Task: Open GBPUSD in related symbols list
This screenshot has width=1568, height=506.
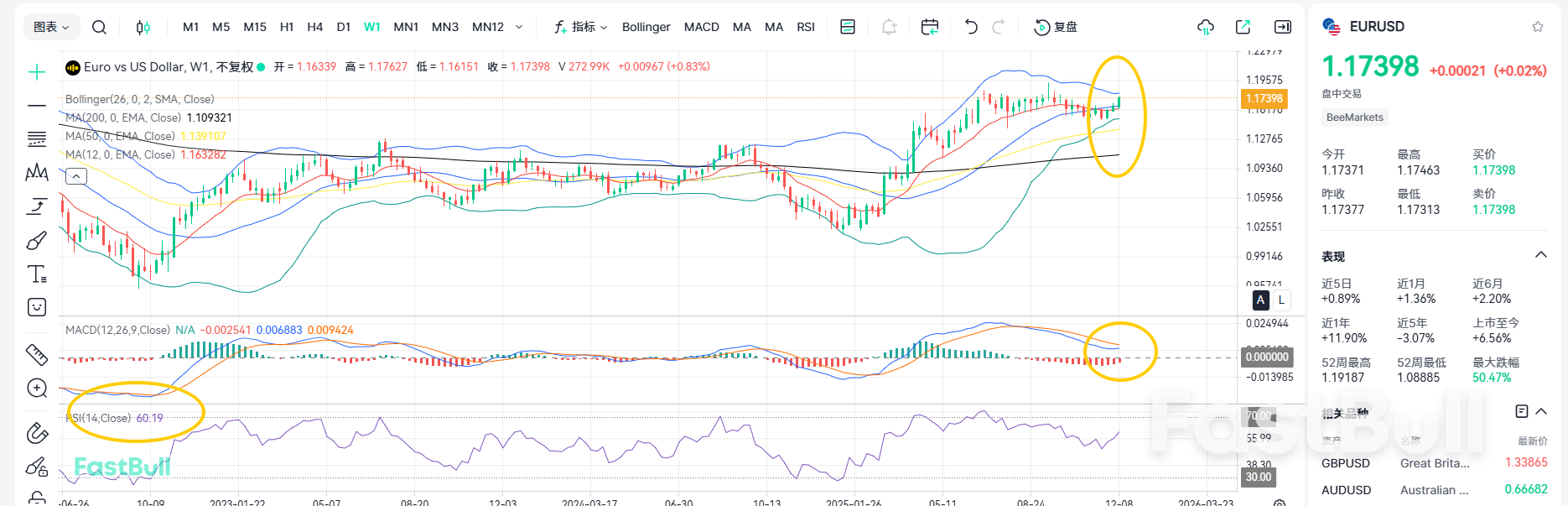Action: tap(1346, 463)
